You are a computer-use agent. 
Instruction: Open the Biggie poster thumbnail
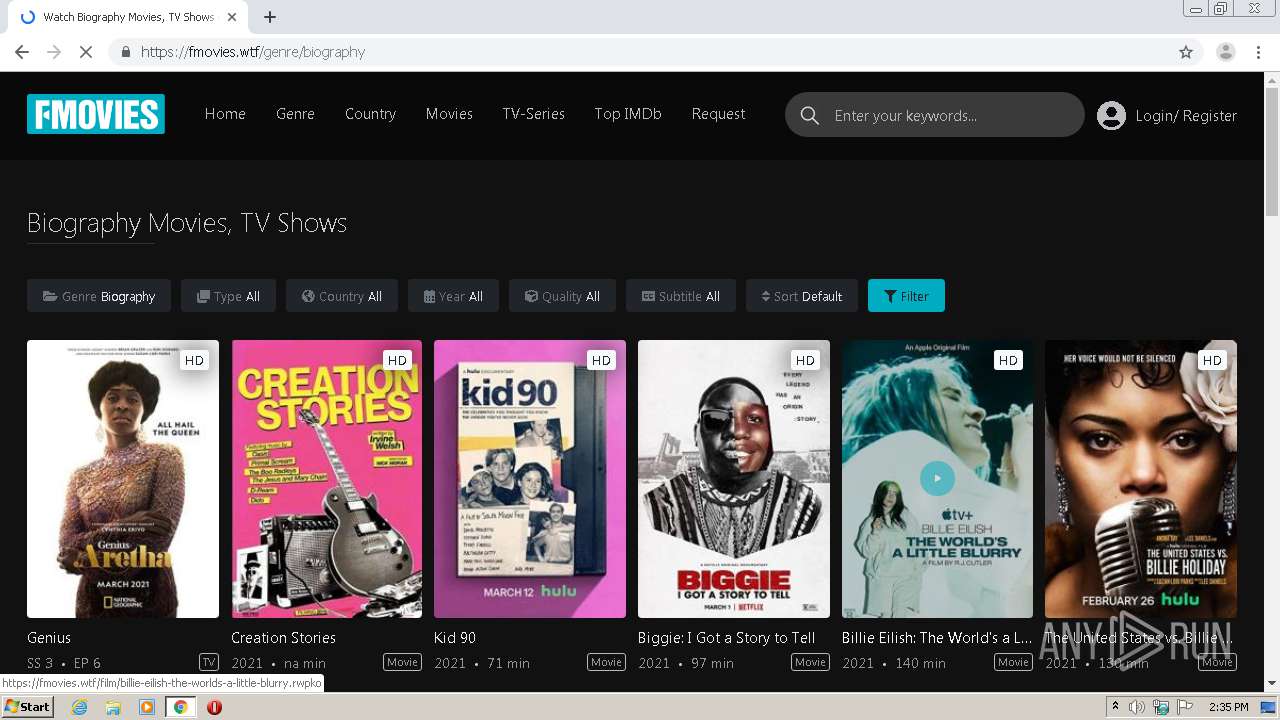point(734,479)
